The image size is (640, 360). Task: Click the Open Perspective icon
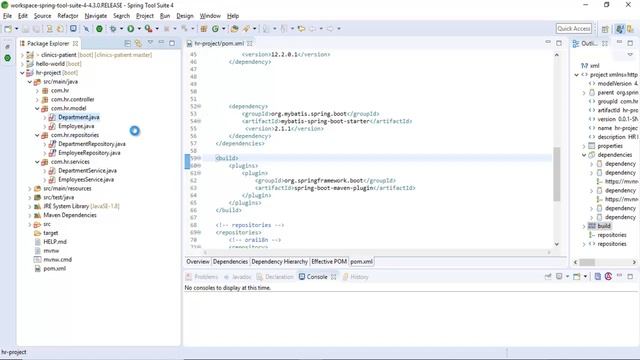click(x=605, y=29)
